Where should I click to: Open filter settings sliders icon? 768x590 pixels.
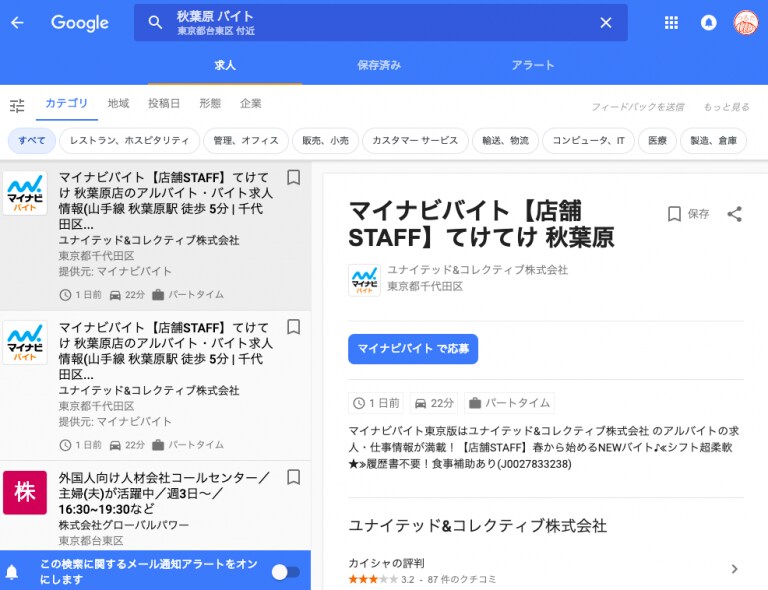pyautogui.click(x=17, y=105)
